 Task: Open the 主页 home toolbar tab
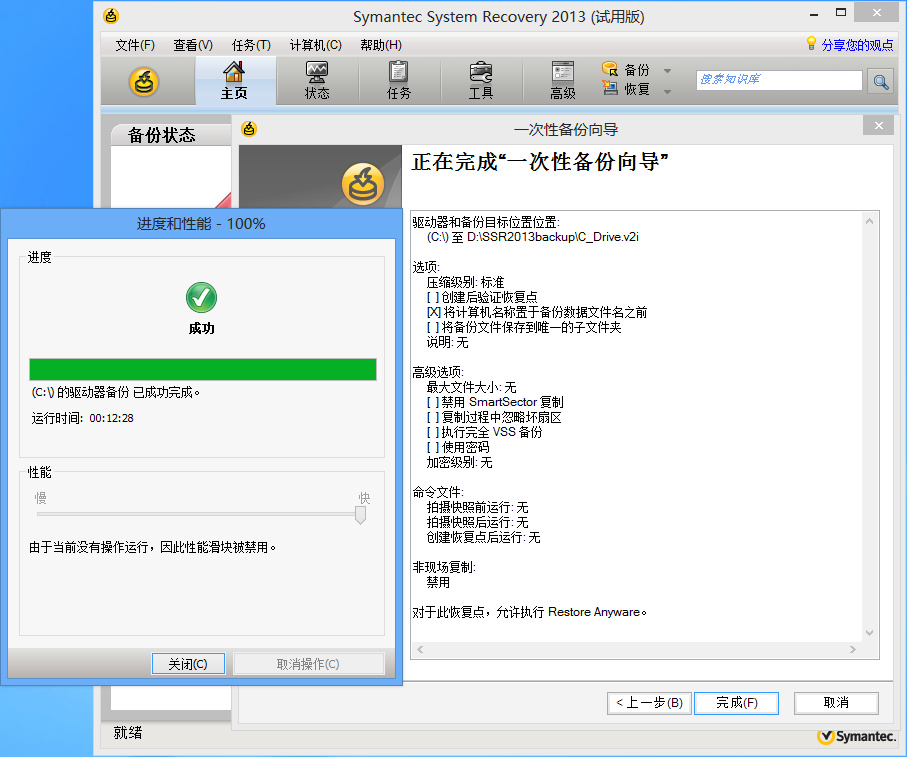tap(234, 80)
